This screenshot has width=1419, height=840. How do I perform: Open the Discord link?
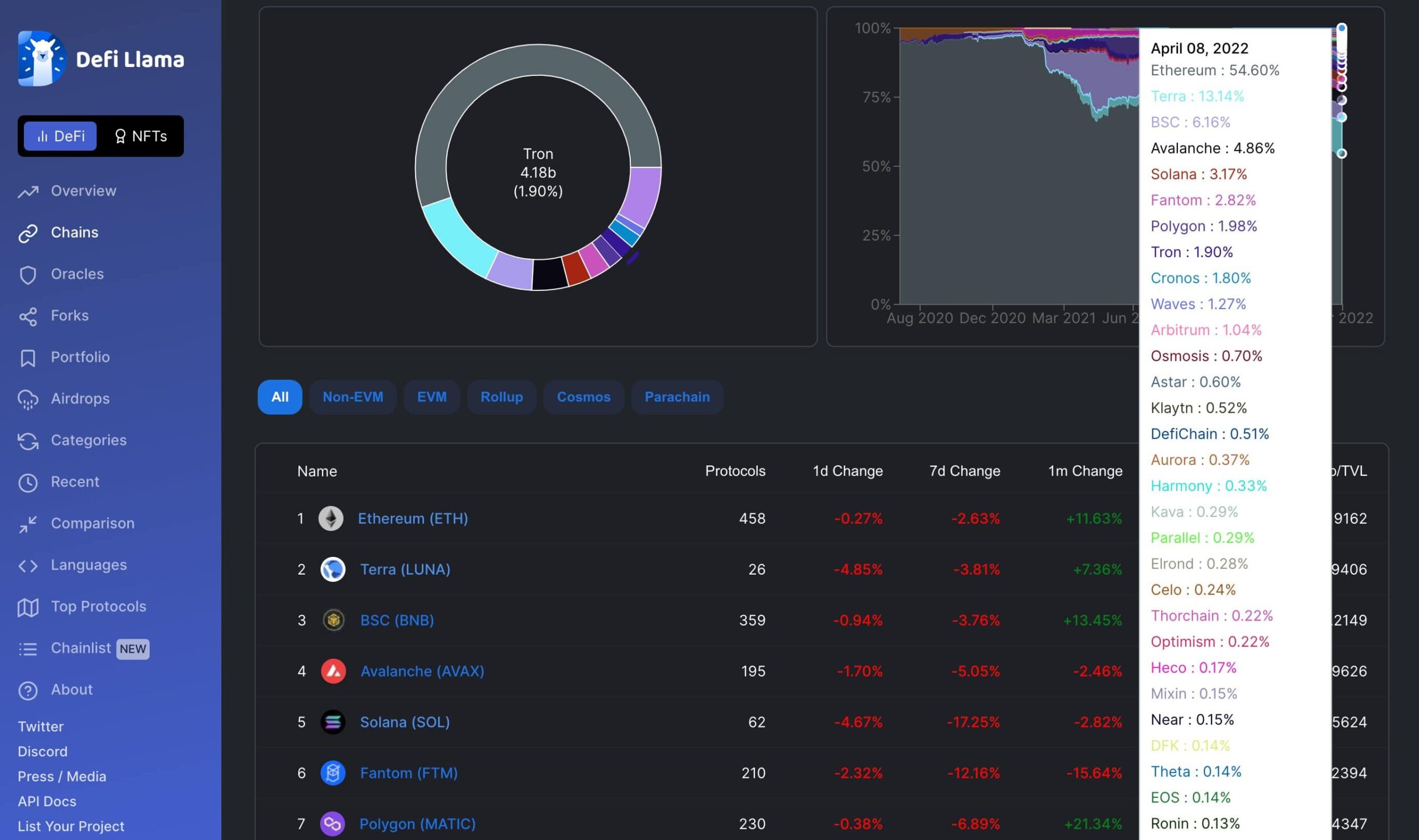coord(43,751)
